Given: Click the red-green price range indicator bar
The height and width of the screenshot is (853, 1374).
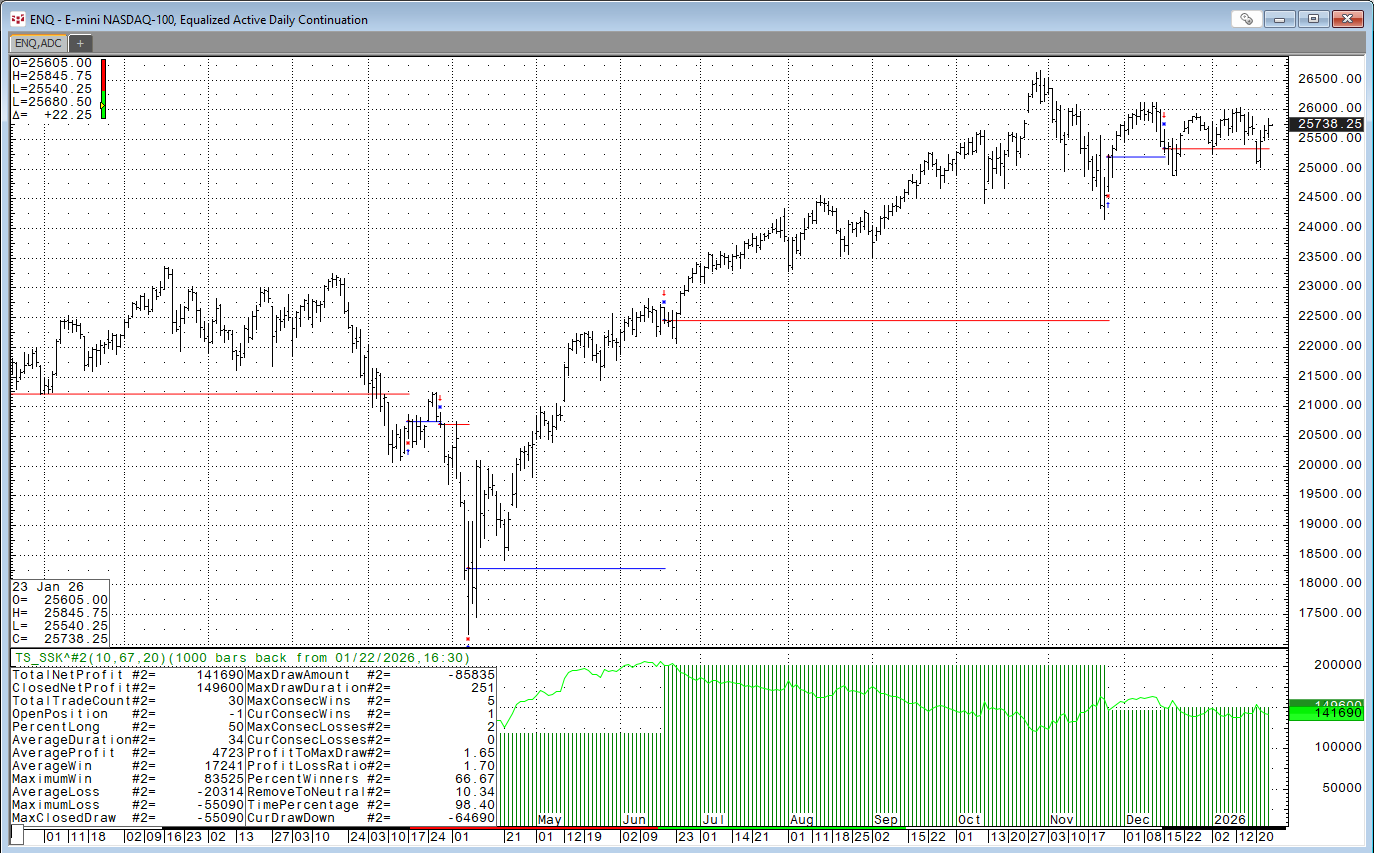Looking at the screenshot, I should point(102,88).
